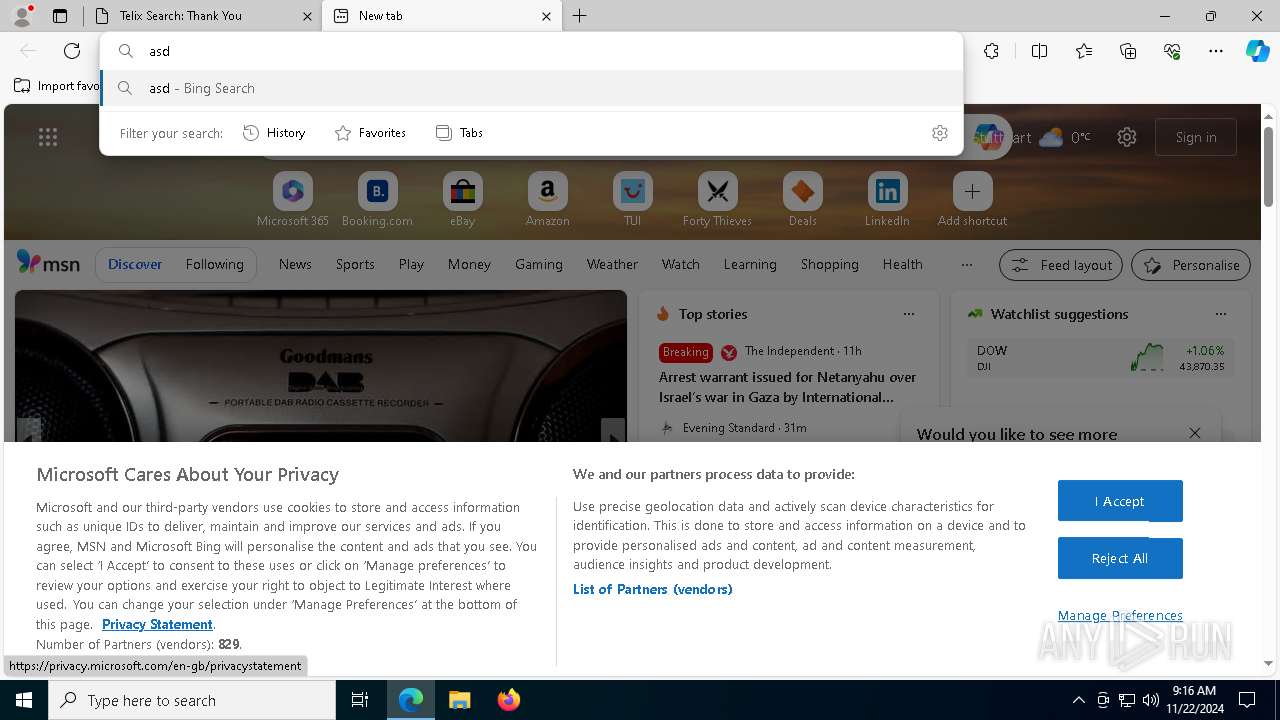Screen dimensions: 1280x720
Task: Open the LinkedIn shortcut tile
Action: pyautogui.click(x=887, y=200)
